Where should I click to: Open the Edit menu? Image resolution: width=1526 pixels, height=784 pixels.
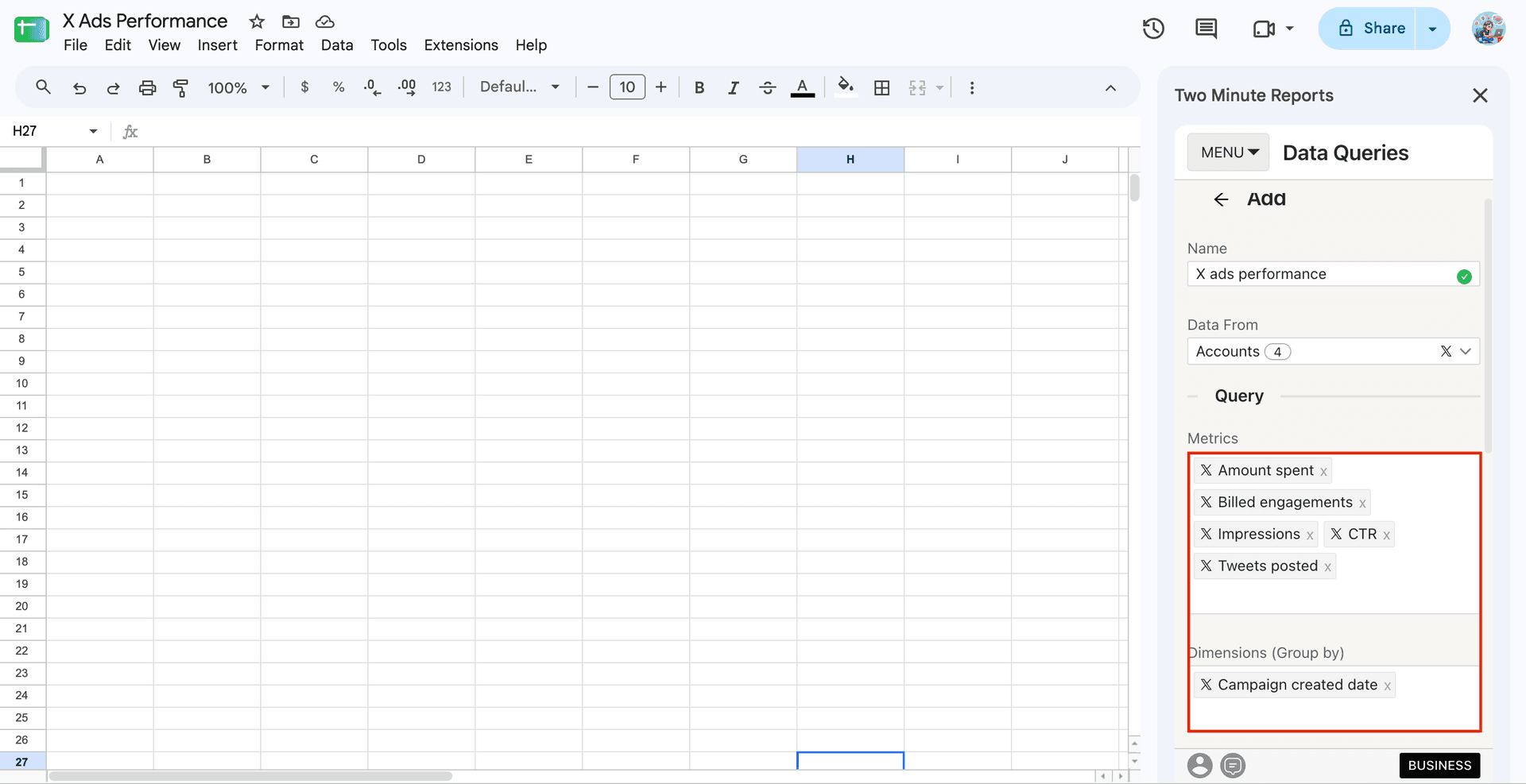coord(118,45)
